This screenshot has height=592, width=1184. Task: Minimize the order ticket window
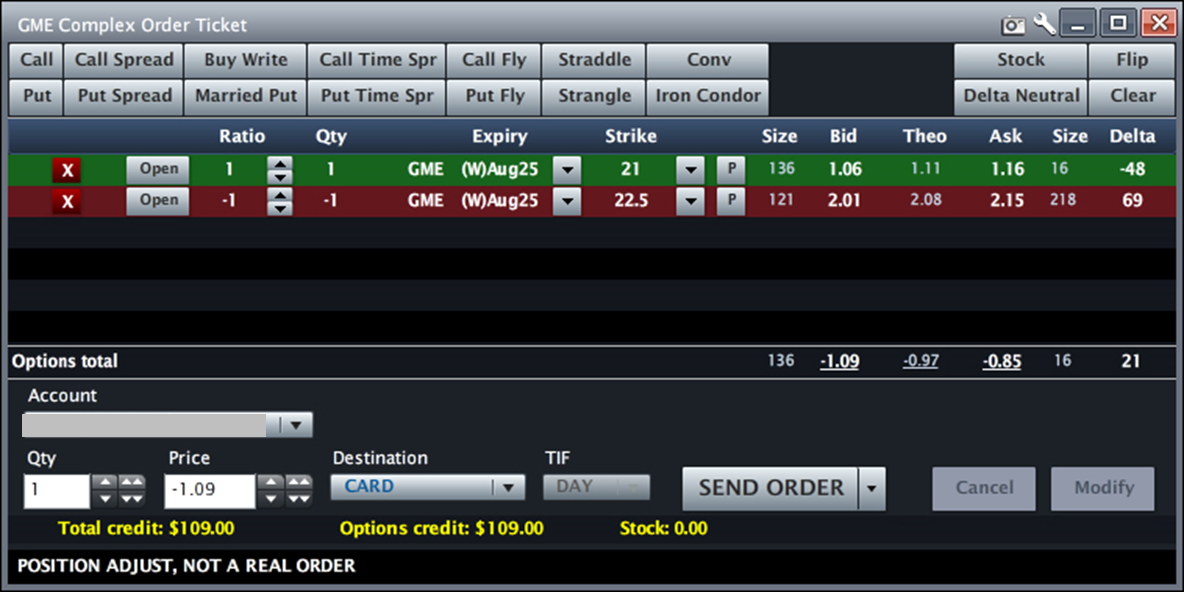(x=1078, y=23)
